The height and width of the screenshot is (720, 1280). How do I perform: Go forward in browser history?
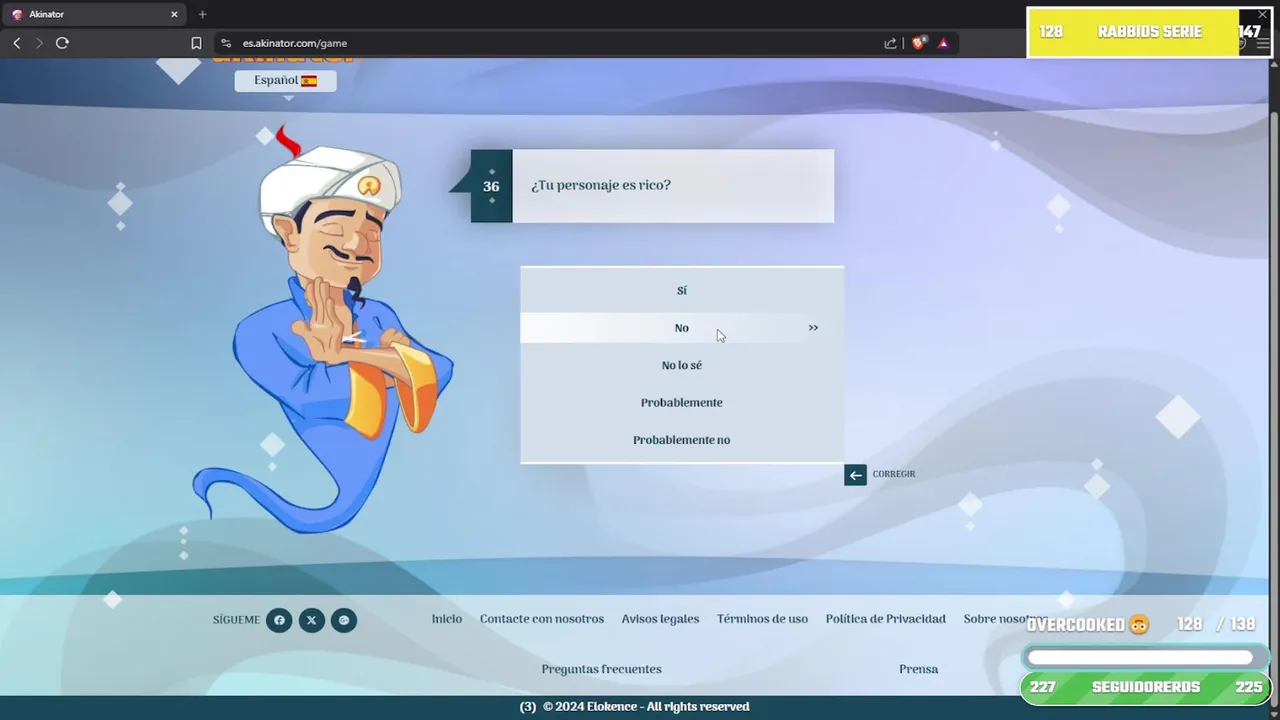39,43
